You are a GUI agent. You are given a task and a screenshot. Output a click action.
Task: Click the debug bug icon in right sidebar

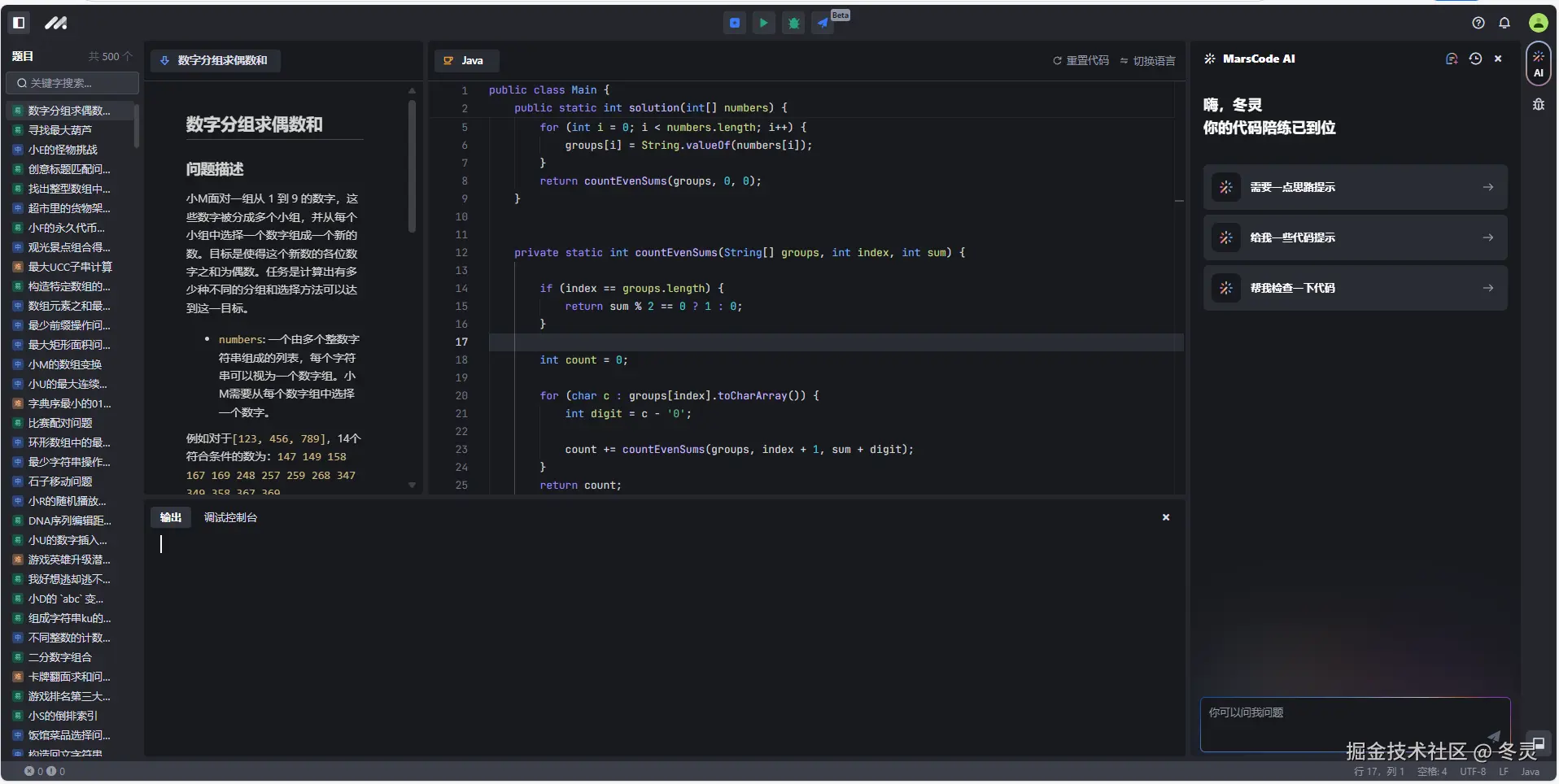[x=1538, y=105]
